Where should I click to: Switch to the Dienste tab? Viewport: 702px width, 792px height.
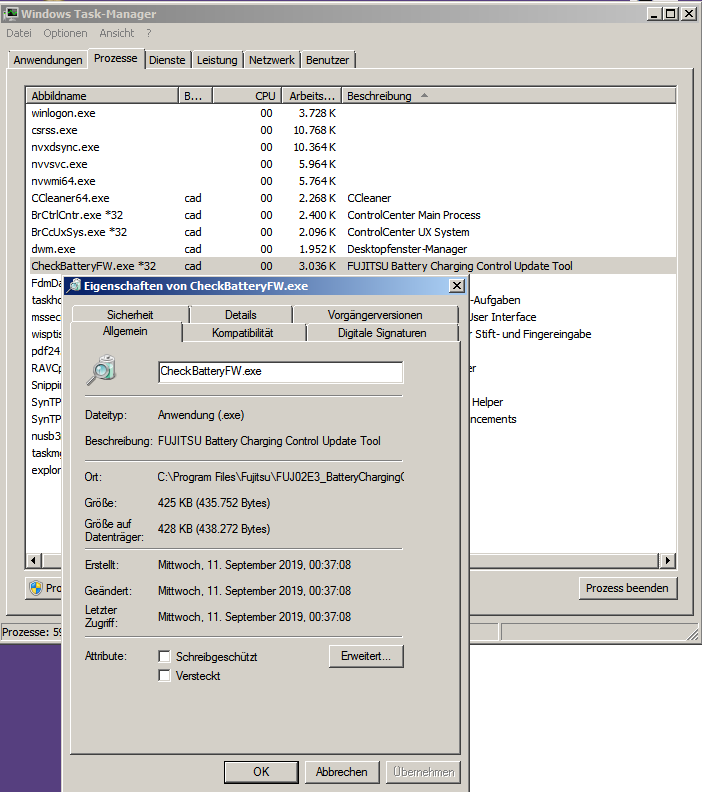point(167,60)
